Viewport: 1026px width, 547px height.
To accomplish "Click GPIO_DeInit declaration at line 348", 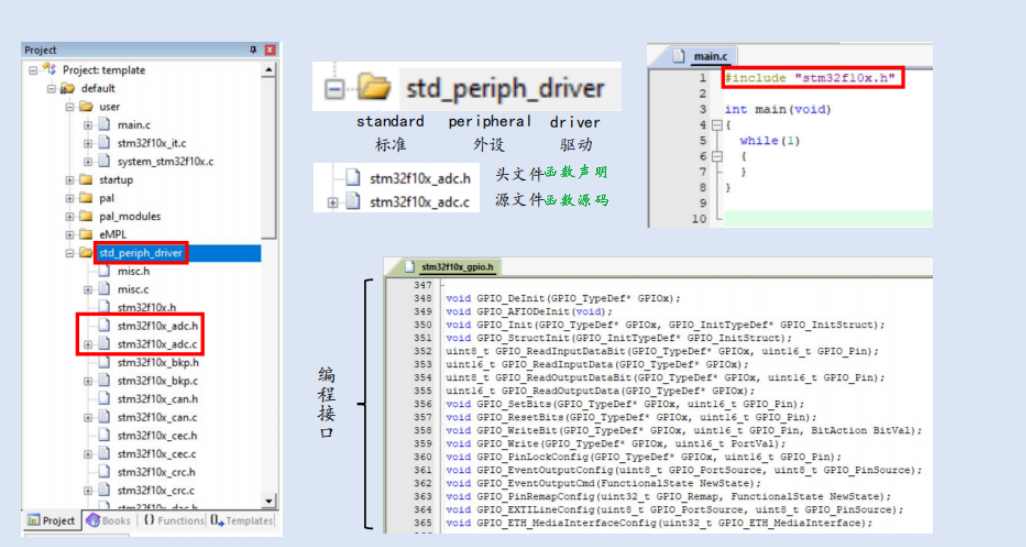I will [x=563, y=299].
